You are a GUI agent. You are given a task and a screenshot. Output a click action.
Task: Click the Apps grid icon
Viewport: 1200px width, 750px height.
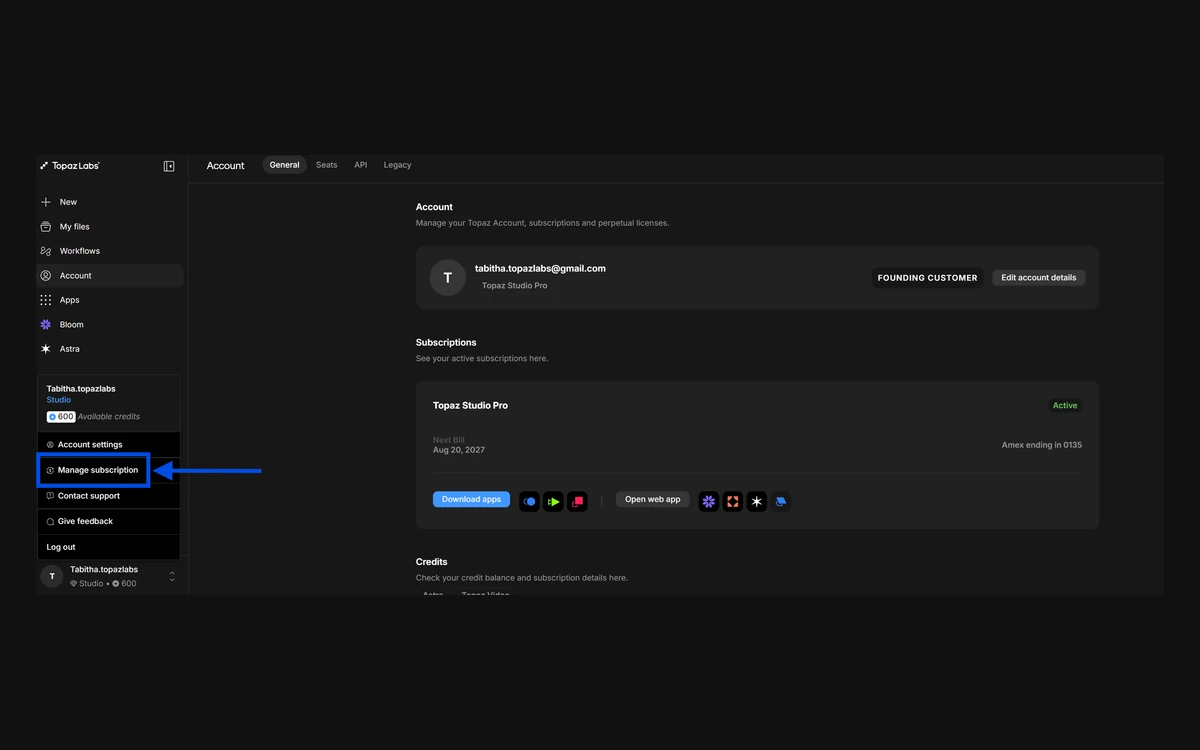click(x=46, y=300)
